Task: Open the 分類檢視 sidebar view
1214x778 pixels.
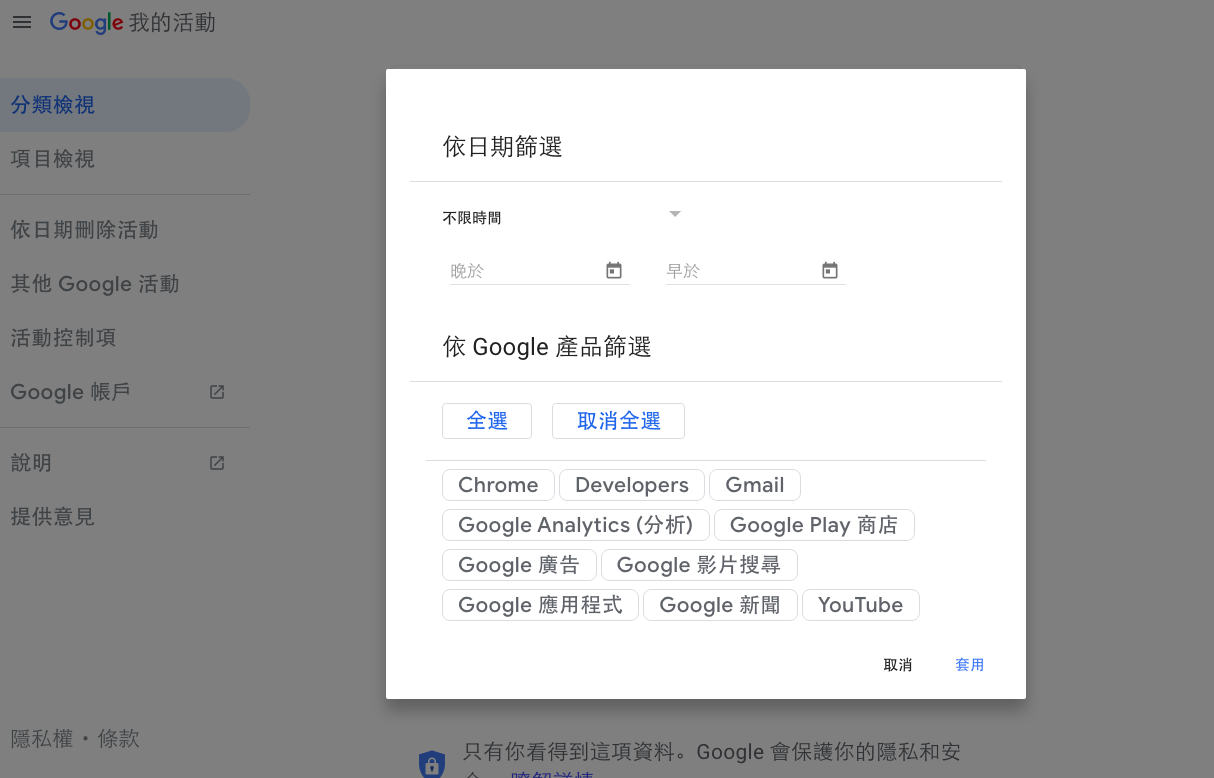Action: point(53,105)
